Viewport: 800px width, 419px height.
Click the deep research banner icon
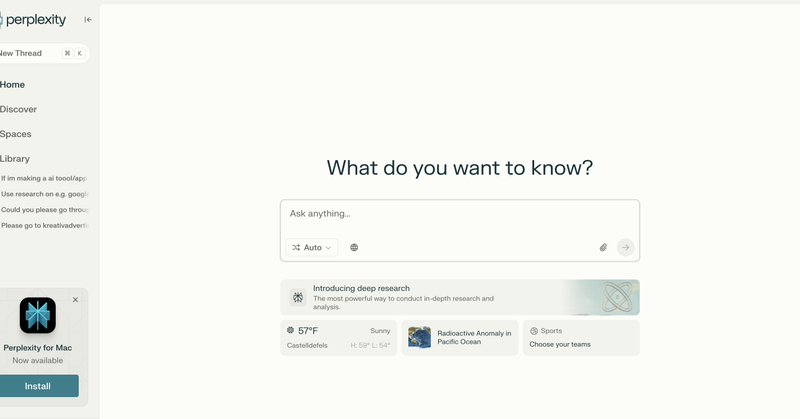[298, 297]
